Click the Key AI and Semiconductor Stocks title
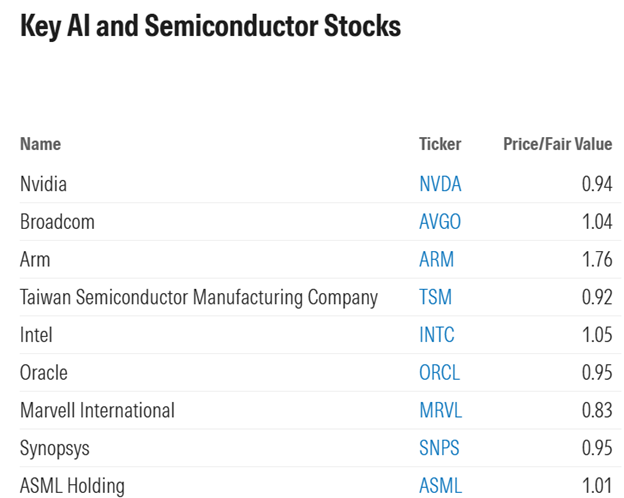624x498 pixels. 210,27
